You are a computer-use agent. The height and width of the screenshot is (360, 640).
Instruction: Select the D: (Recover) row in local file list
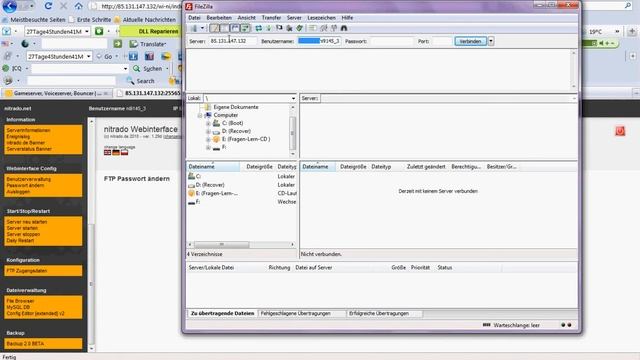242,185
